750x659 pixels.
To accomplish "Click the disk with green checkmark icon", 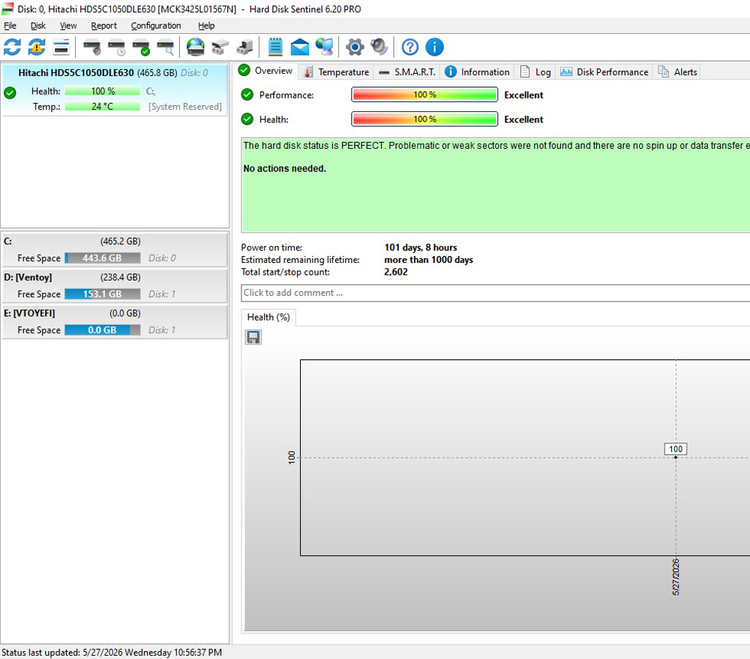I will point(141,47).
